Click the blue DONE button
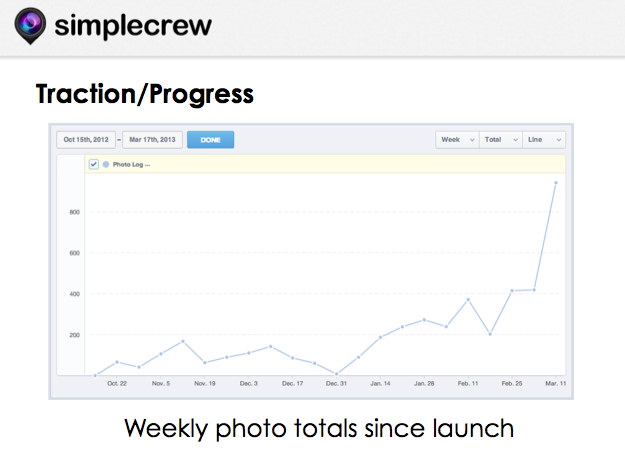Image resolution: width=625 pixels, height=468 pixels. coord(210,140)
